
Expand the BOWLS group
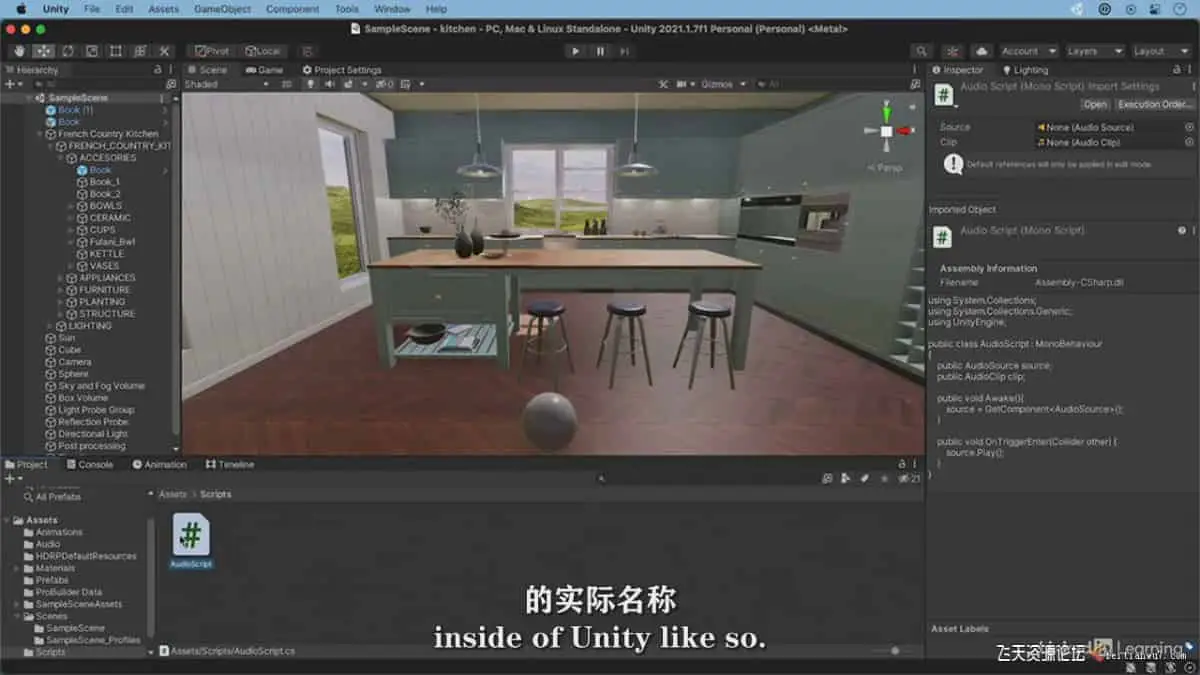point(71,206)
